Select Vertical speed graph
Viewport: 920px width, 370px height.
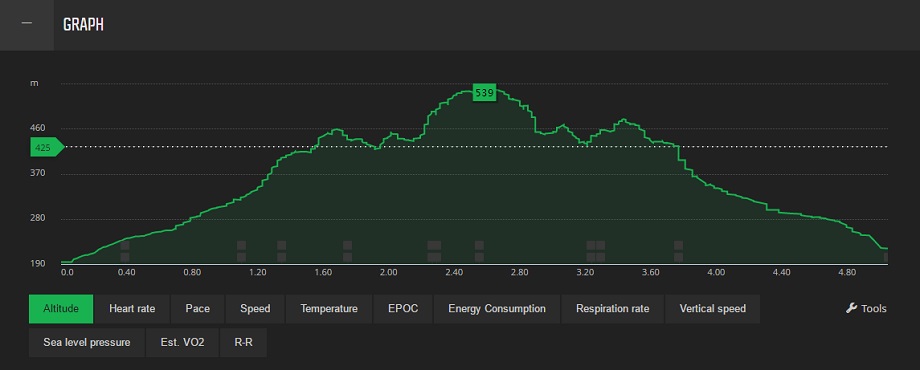(x=712, y=309)
